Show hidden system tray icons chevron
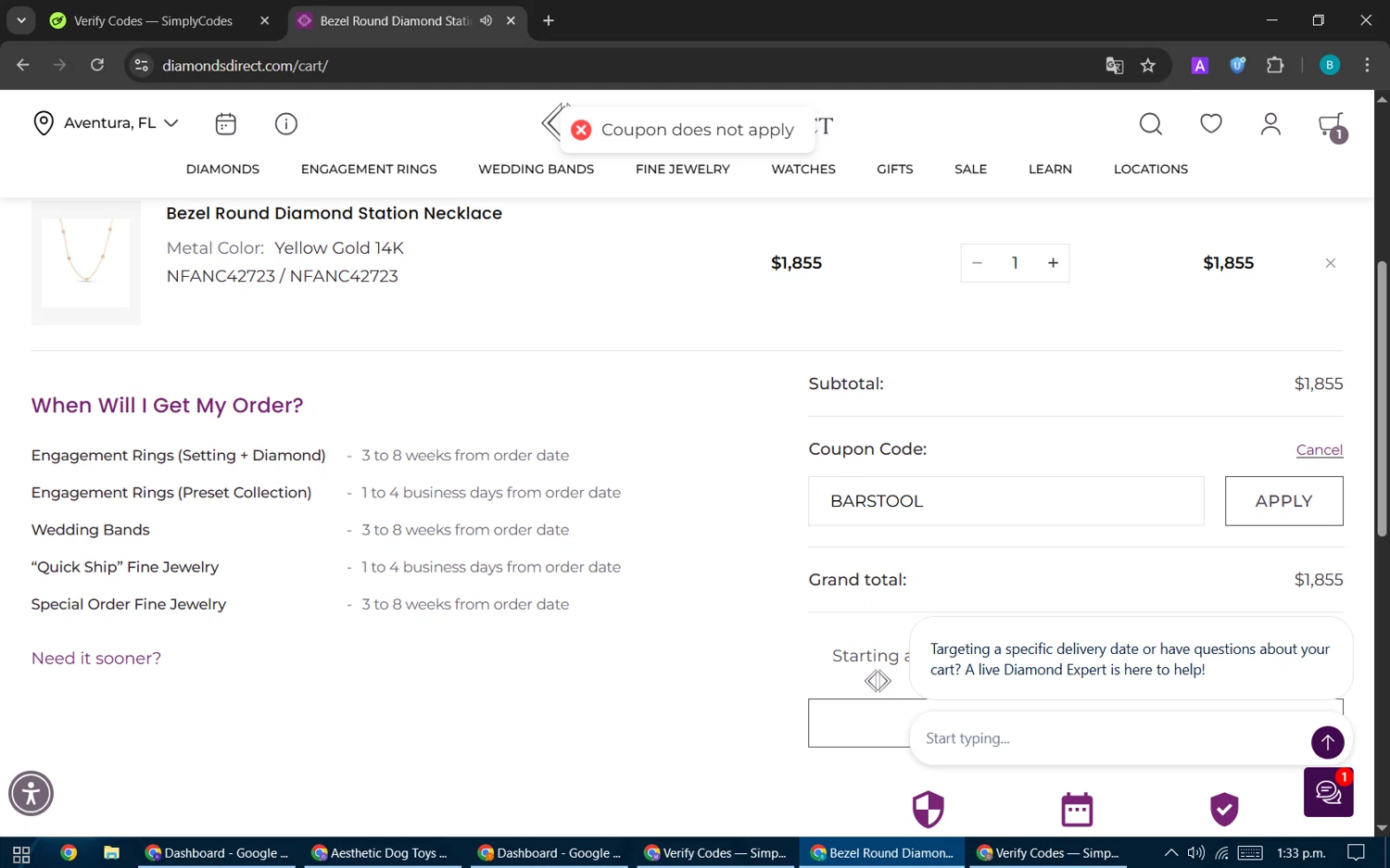1390x868 pixels. click(1170, 852)
